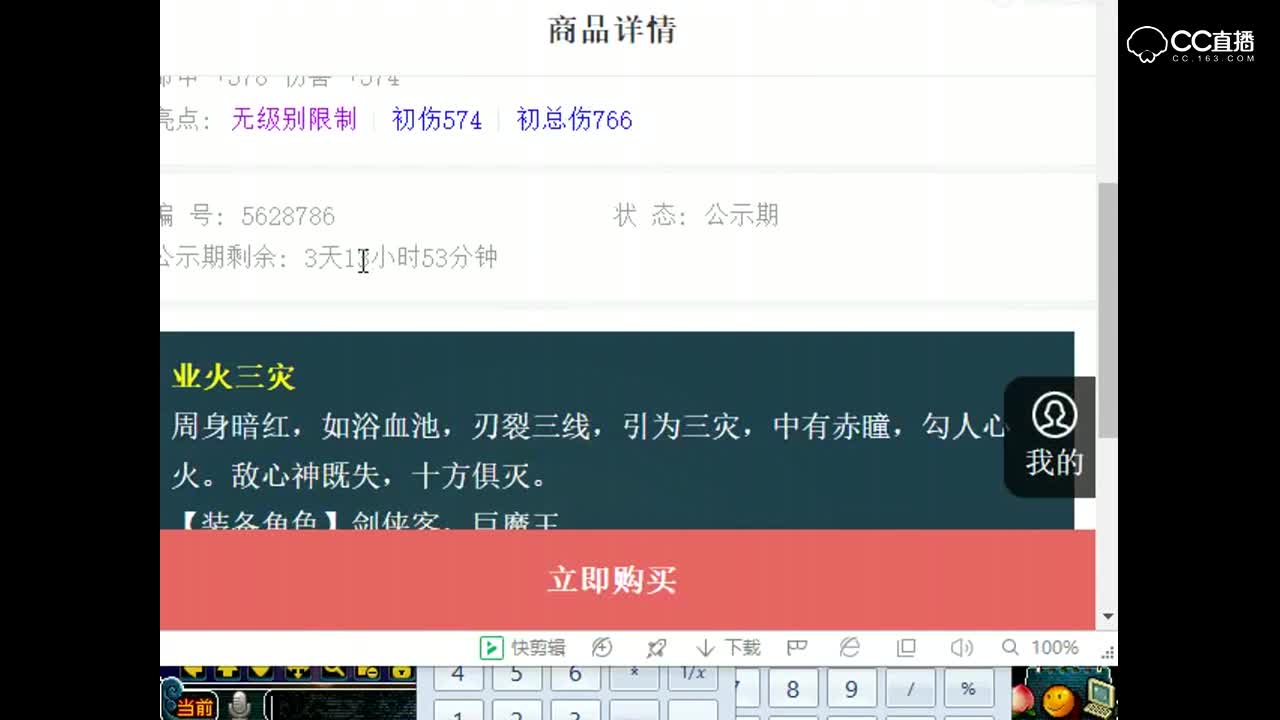Click the 立即购买 purchase button
1280x720 pixels.
click(x=614, y=578)
